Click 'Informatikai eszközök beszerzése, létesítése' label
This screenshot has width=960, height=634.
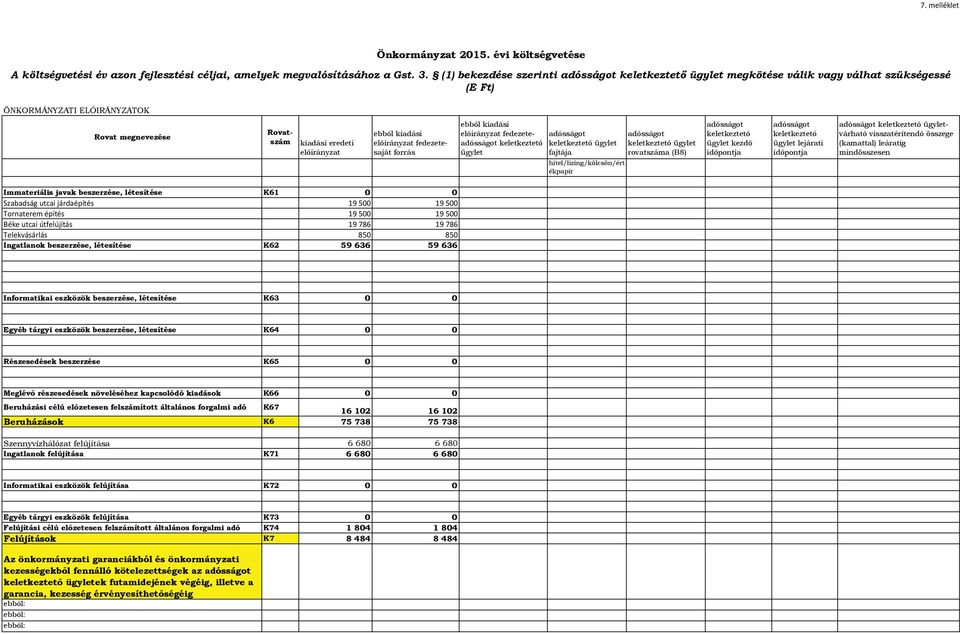(x=90, y=298)
